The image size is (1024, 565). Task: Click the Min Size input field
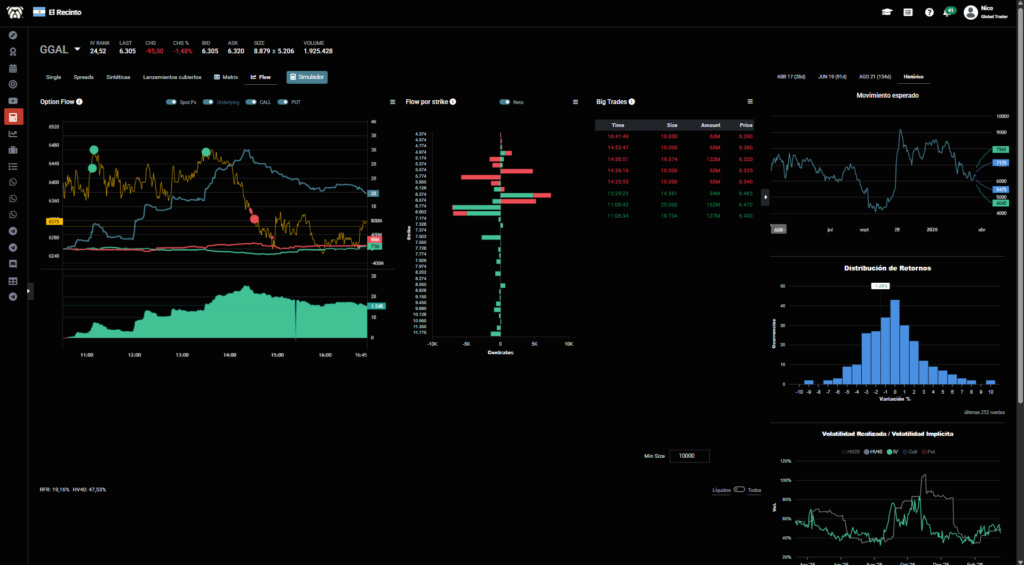tap(689, 456)
